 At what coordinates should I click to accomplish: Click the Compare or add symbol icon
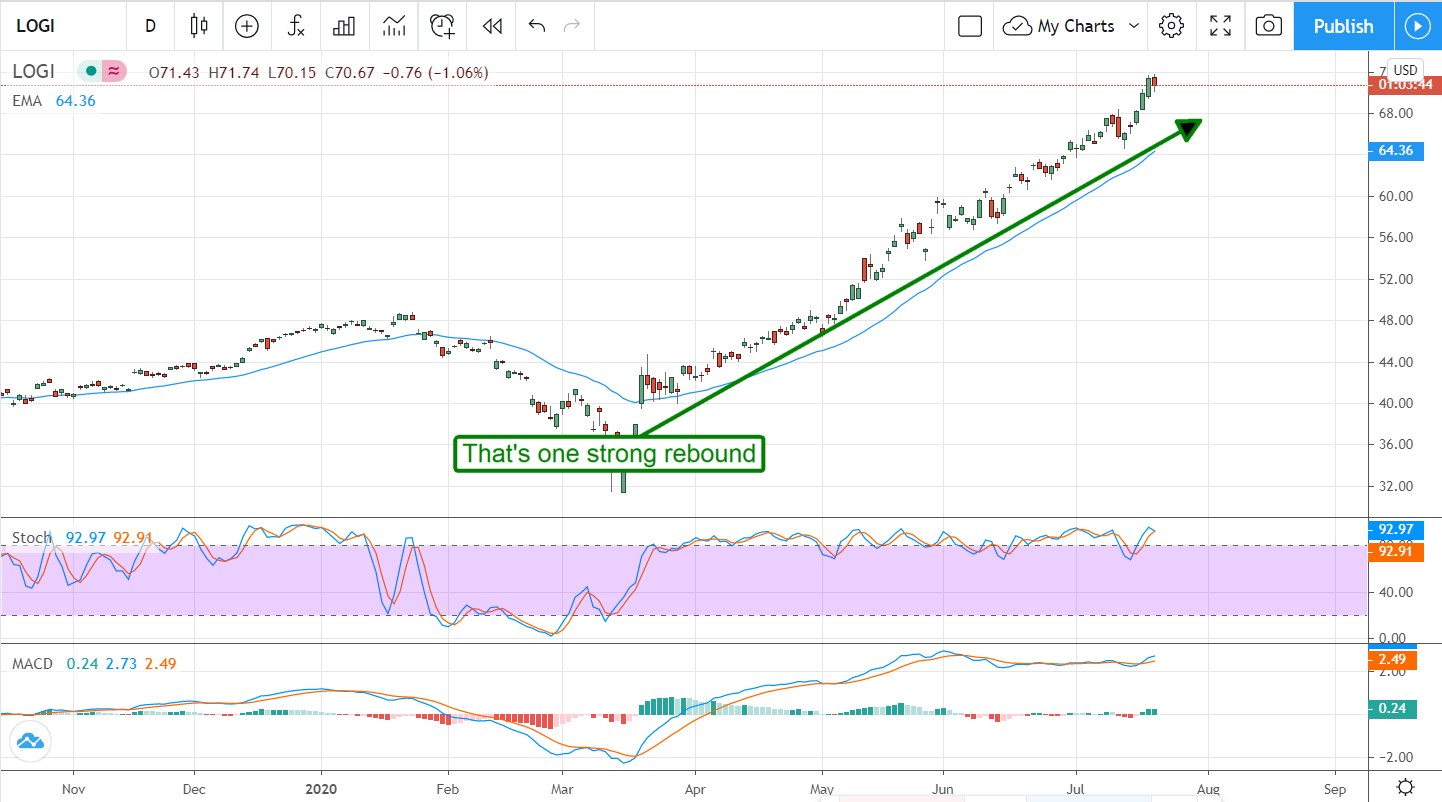tap(246, 26)
